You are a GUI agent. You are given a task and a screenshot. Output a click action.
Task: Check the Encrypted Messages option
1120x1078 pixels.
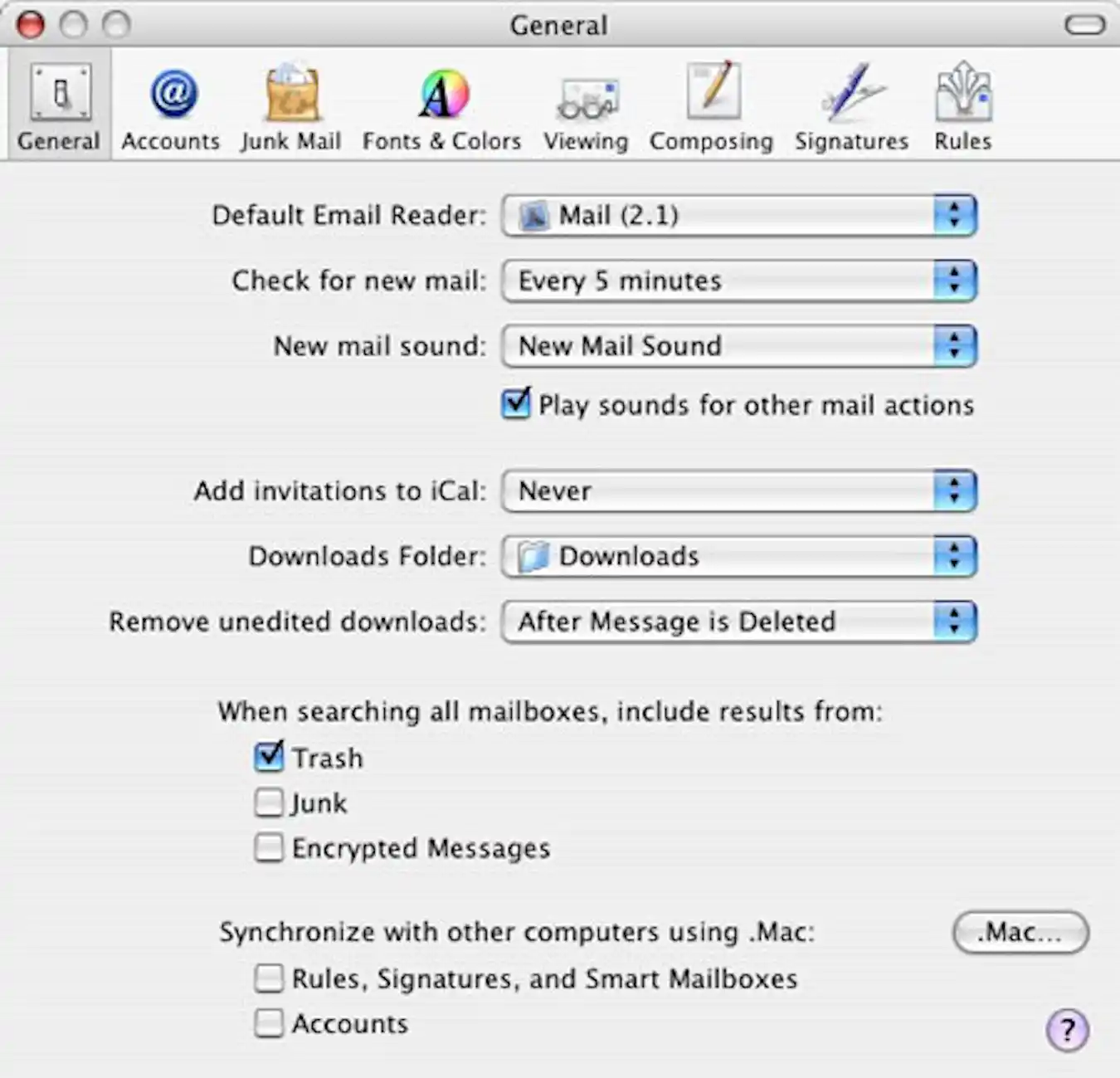coord(268,847)
